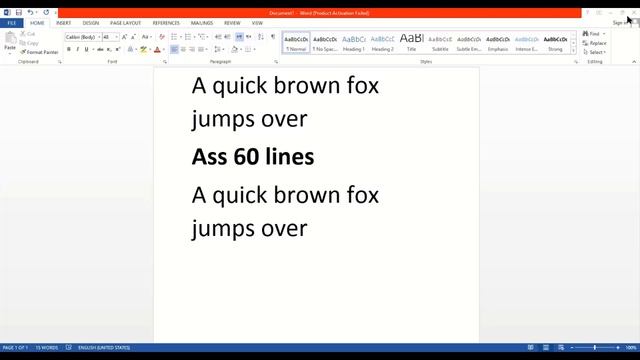Switch to Read Mode view
The width and height of the screenshot is (640, 360).
530,347
